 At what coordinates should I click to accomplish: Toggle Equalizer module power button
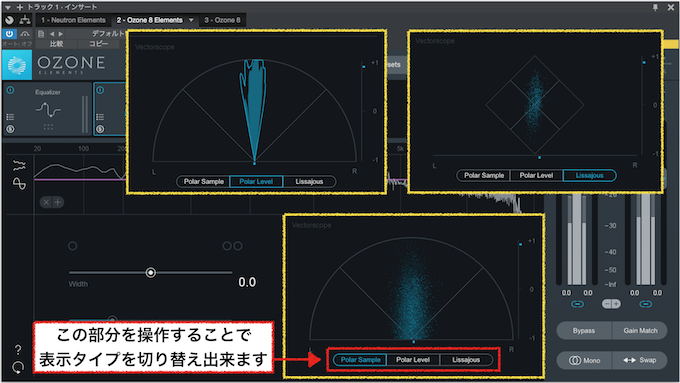pos(10,90)
